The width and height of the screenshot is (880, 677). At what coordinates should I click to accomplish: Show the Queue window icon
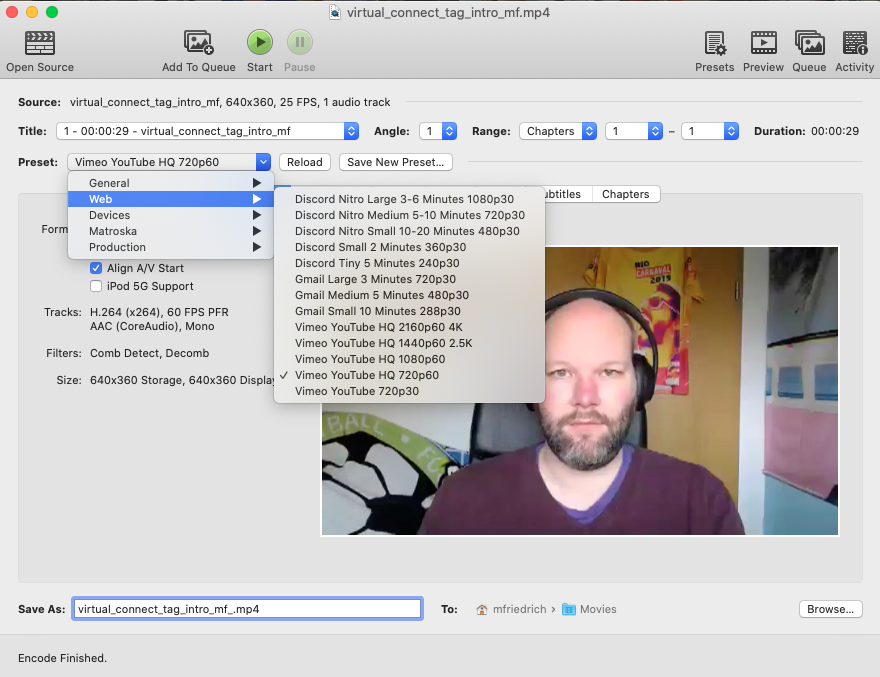click(x=809, y=42)
